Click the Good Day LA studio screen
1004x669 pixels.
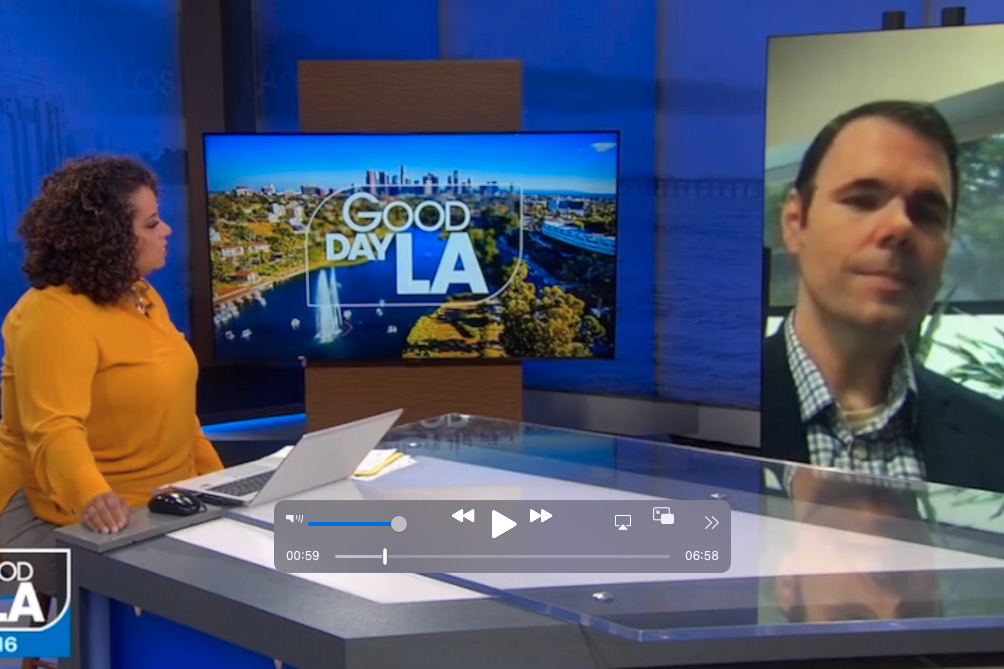click(x=411, y=245)
